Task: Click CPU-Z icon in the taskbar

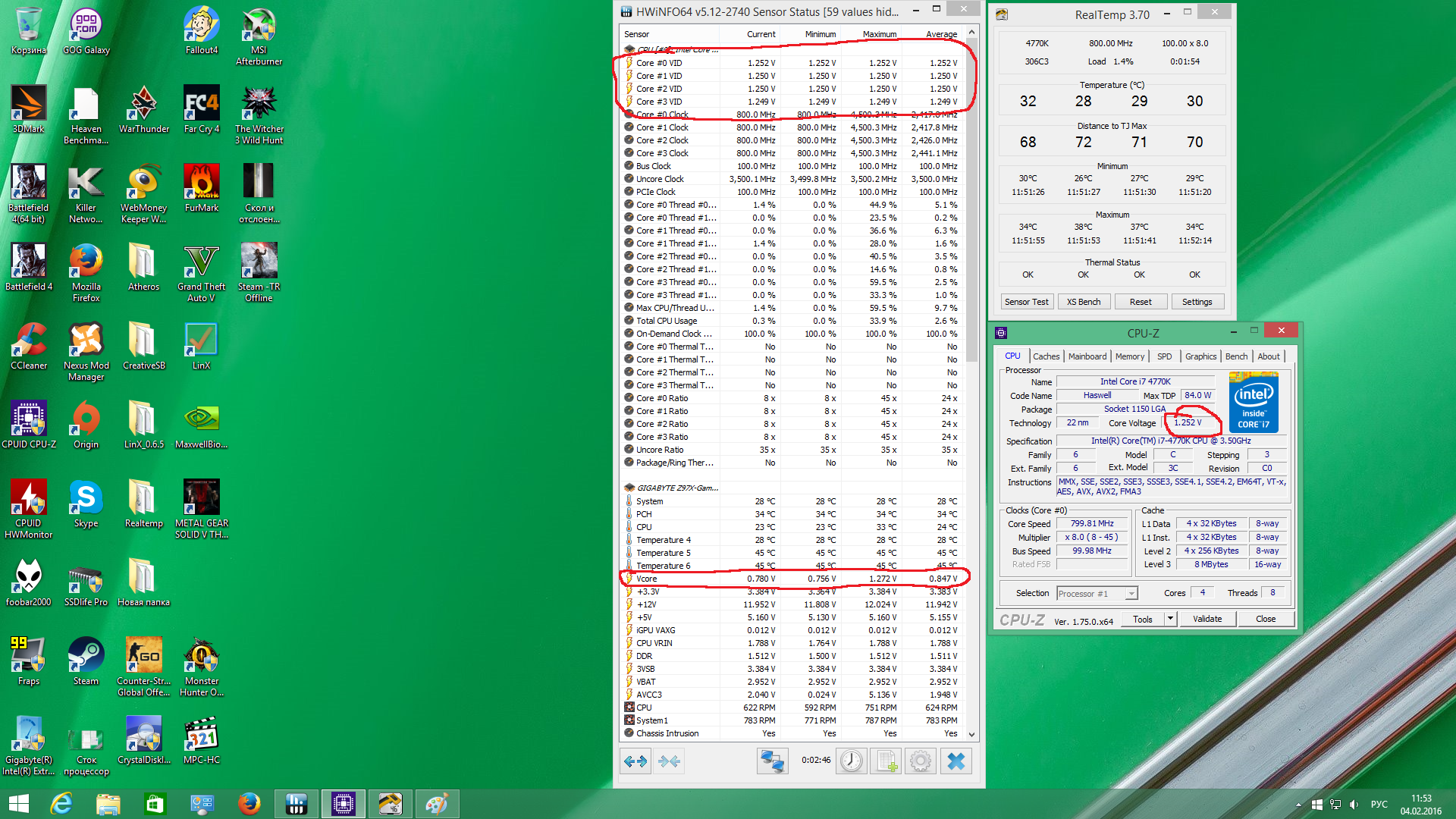Action: [x=344, y=804]
